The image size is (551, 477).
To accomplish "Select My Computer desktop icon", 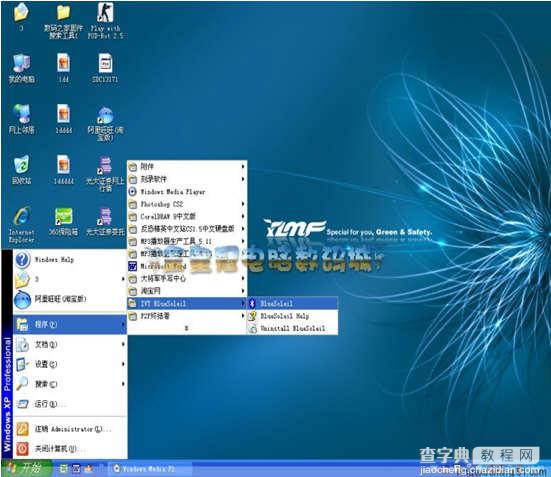I will 21,69.
